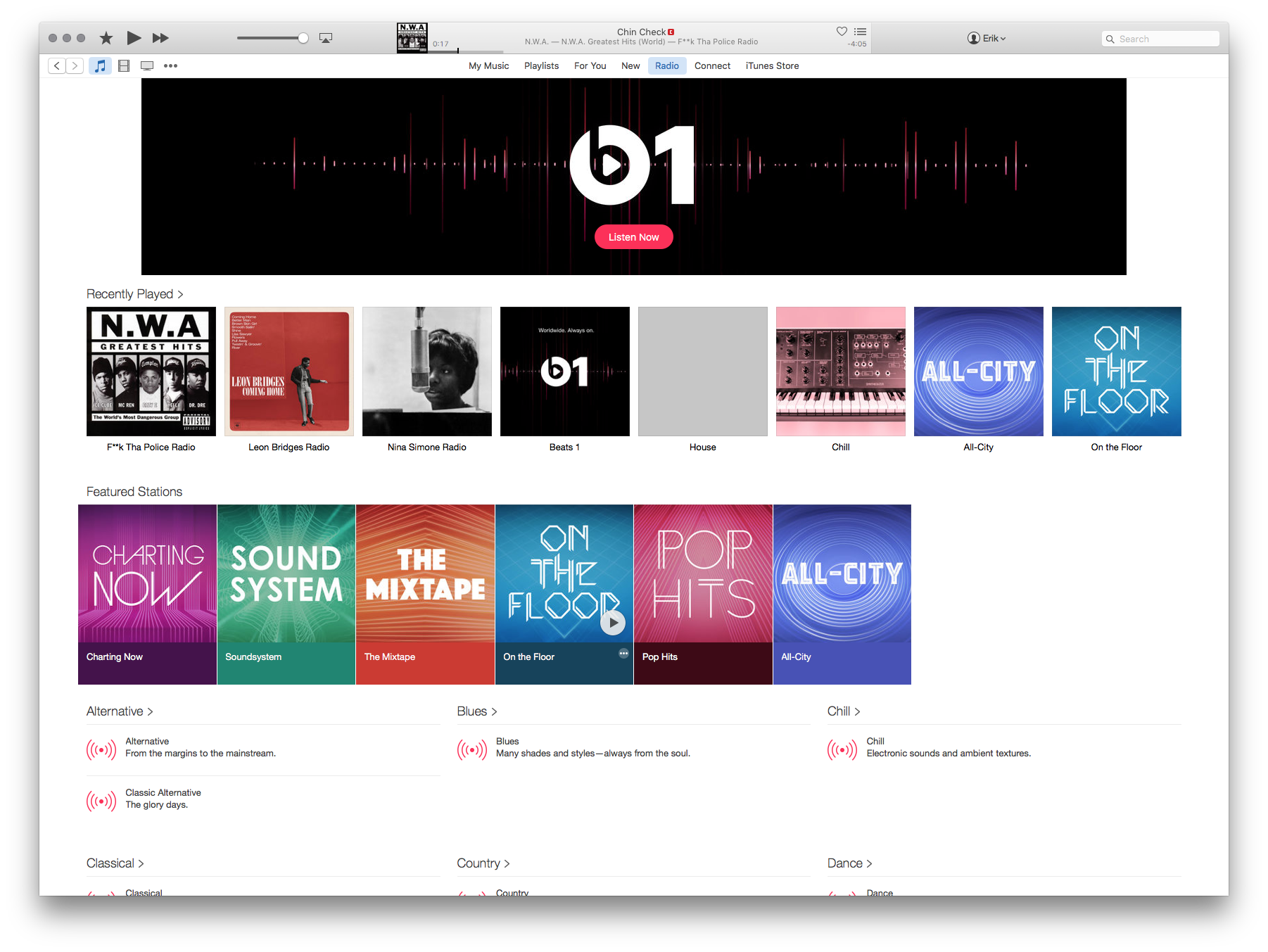Screen dimensions: 1268x952
Task: Play the Chill station radio icon
Action: tap(842, 750)
